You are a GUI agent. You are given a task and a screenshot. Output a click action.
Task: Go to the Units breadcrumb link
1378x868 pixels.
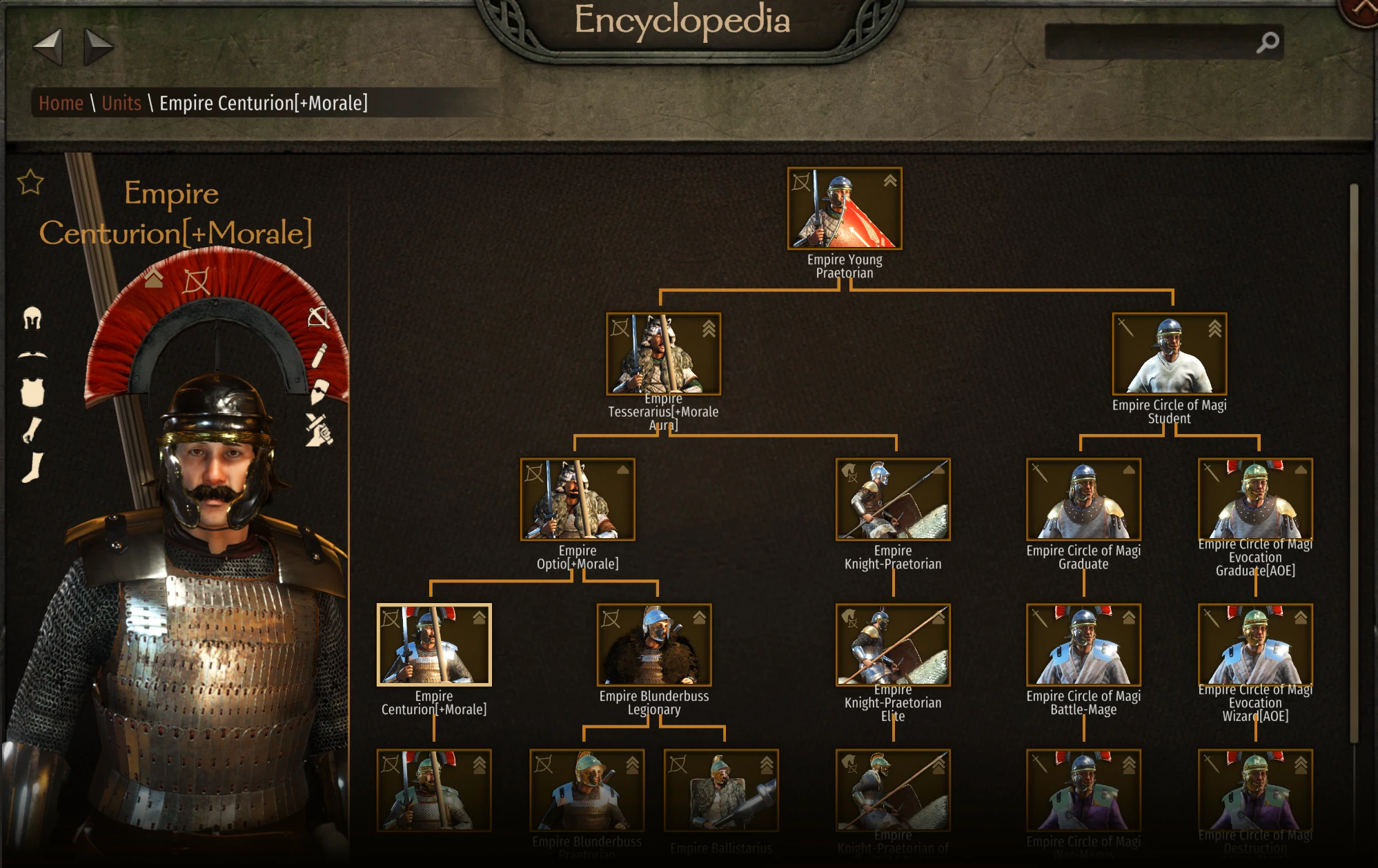coord(121,103)
